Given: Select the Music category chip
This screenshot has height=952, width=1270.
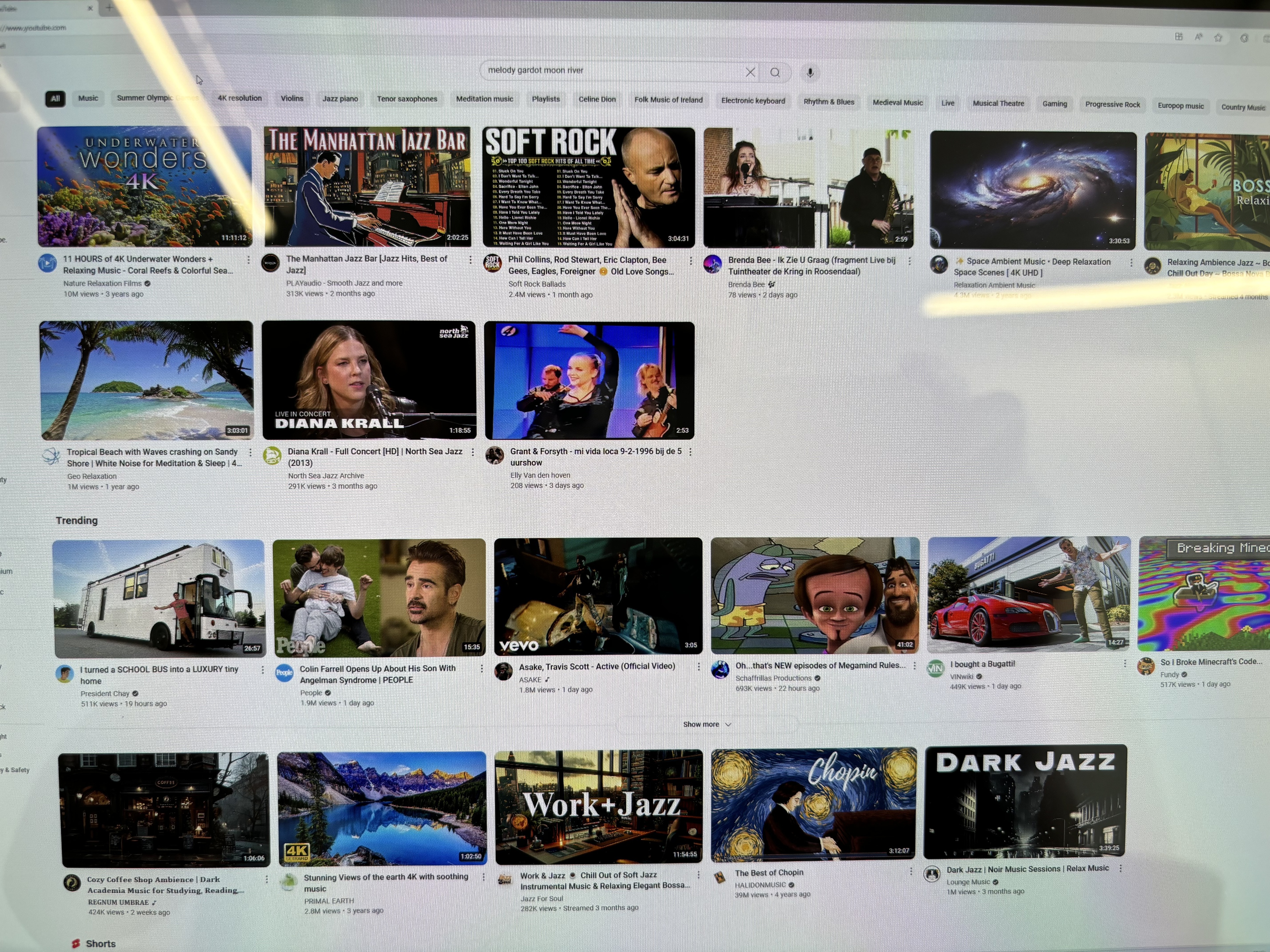Looking at the screenshot, I should click(x=88, y=98).
